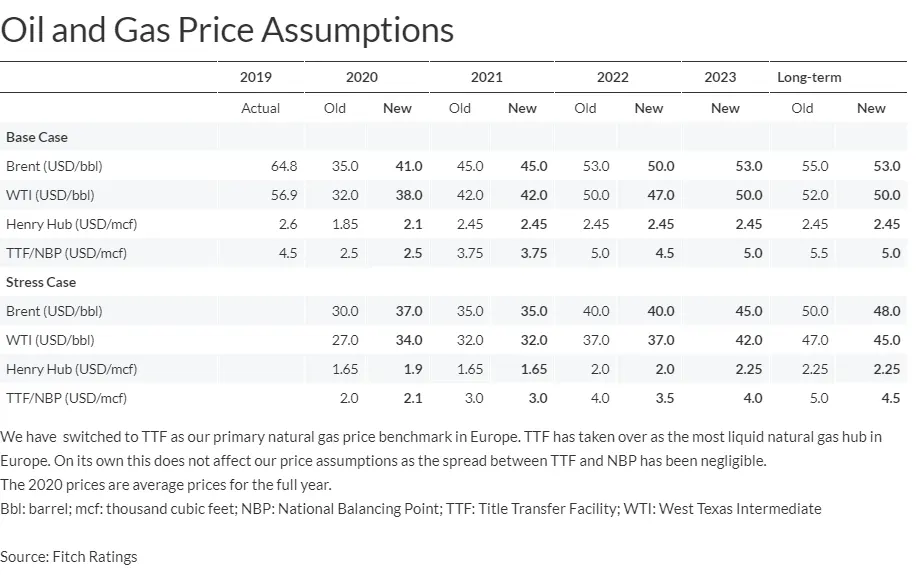Image resolution: width=919 pixels, height=575 pixels.
Task: Click the Base Case section label
Action: 37,137
